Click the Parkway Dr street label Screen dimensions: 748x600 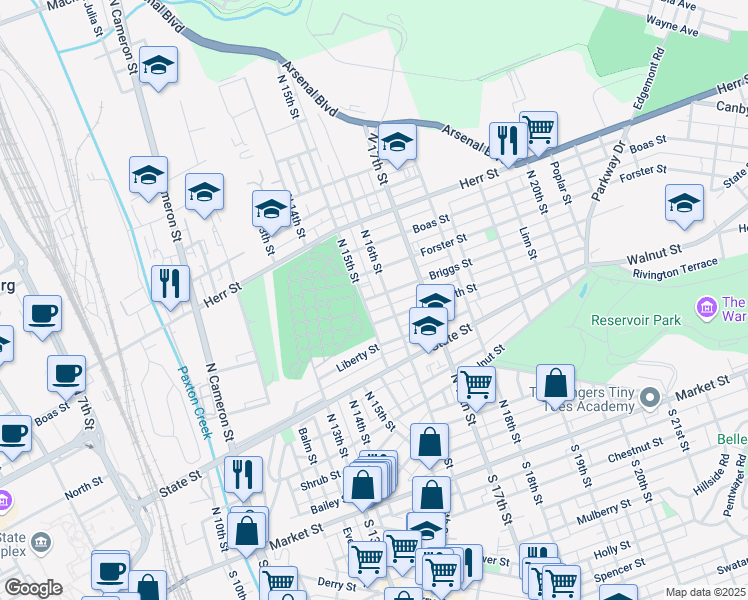click(x=608, y=171)
